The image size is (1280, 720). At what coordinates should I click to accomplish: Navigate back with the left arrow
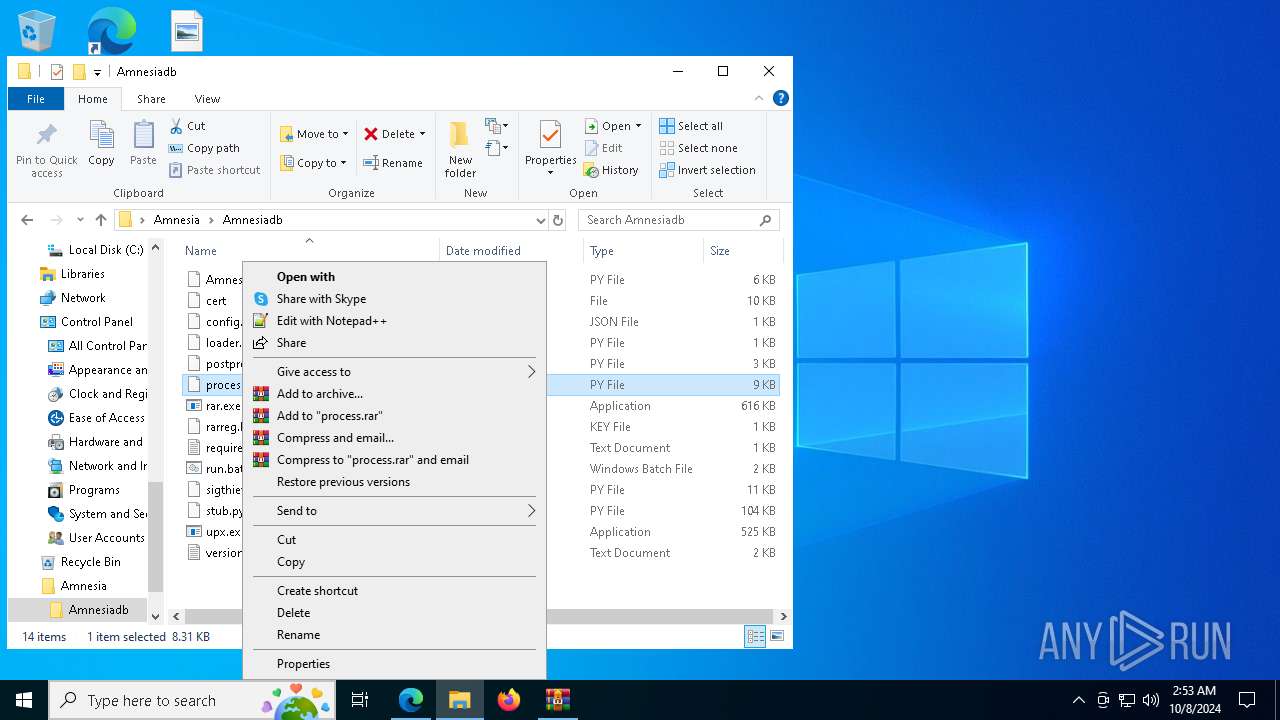pyautogui.click(x=27, y=220)
